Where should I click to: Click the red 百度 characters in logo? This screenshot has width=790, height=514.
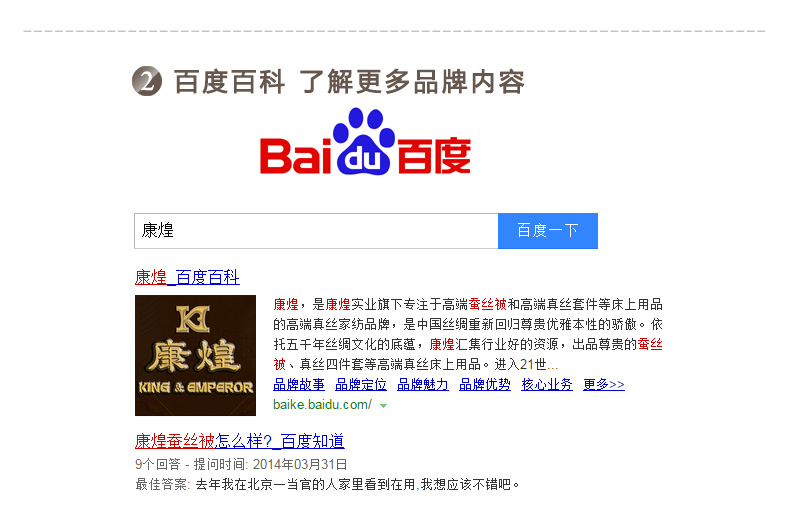tap(434, 155)
